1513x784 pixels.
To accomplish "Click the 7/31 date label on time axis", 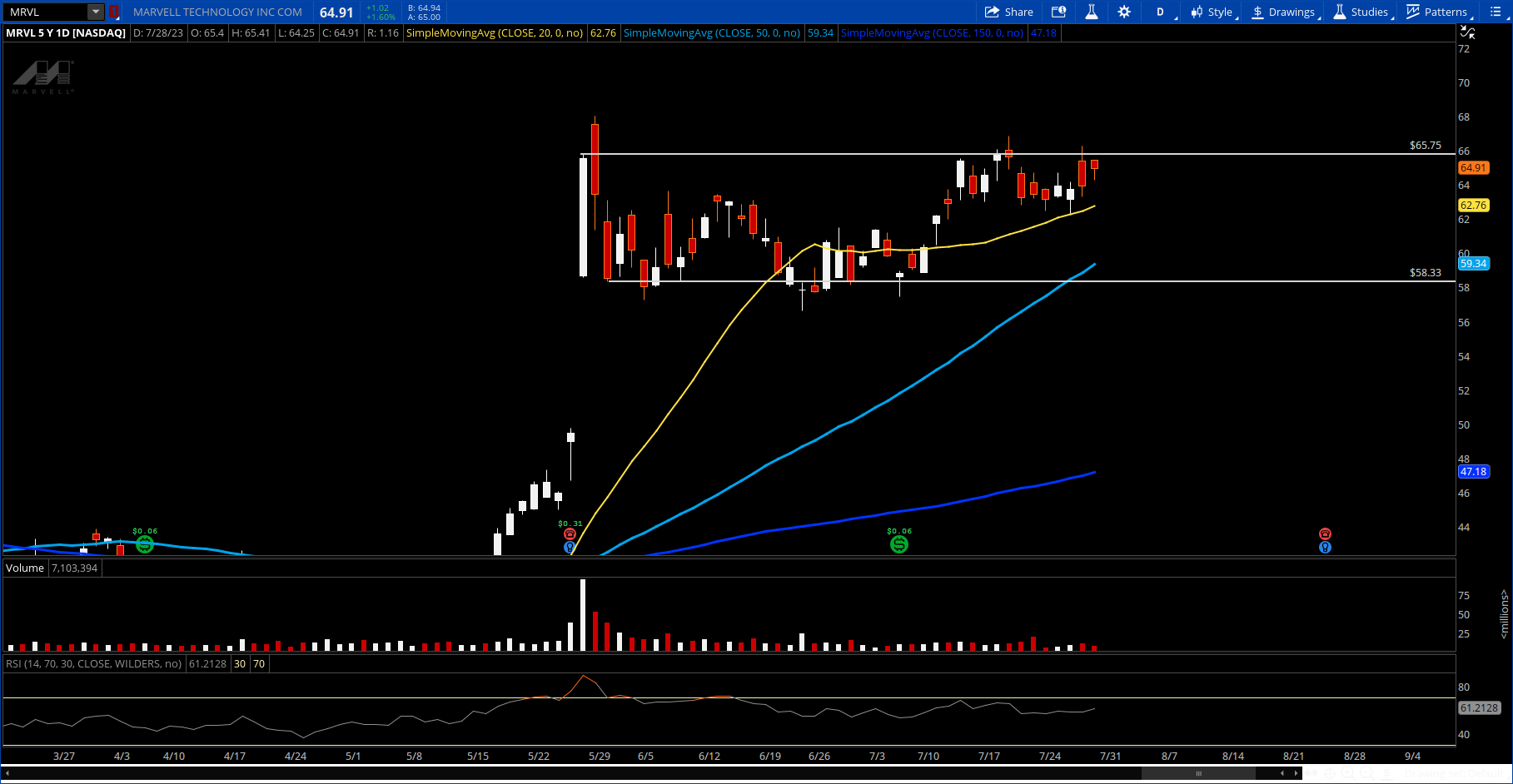I will tap(1110, 757).
